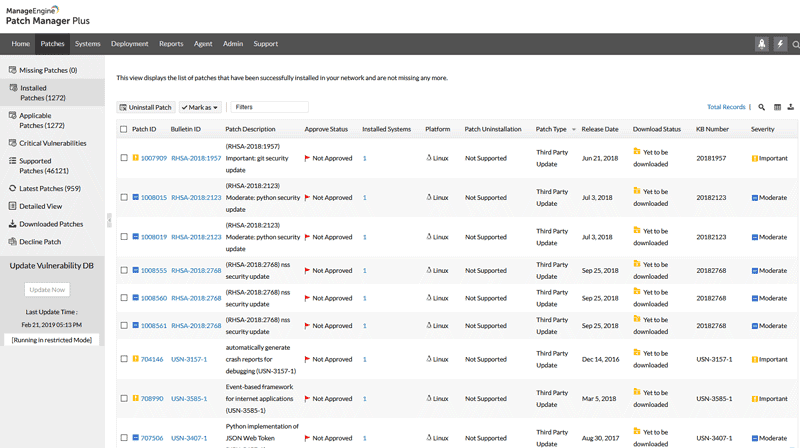Sort by the Severity column header

click(x=762, y=129)
